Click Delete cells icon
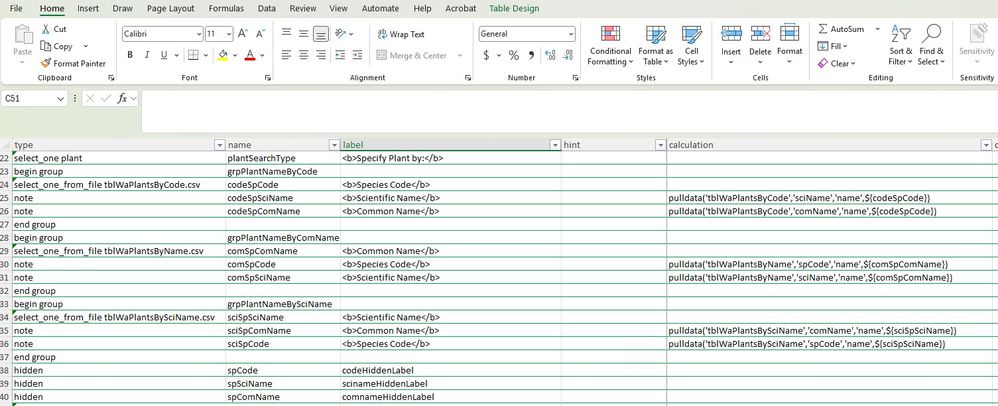Screen dimensions: 998x406 point(760,33)
